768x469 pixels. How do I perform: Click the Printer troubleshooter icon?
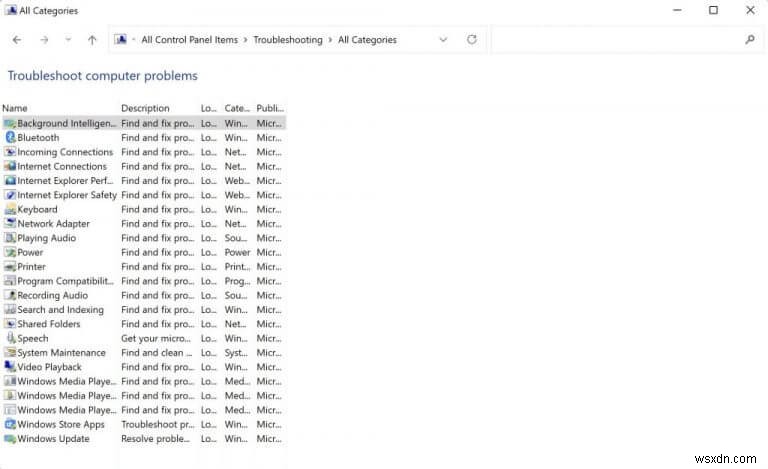(10, 267)
